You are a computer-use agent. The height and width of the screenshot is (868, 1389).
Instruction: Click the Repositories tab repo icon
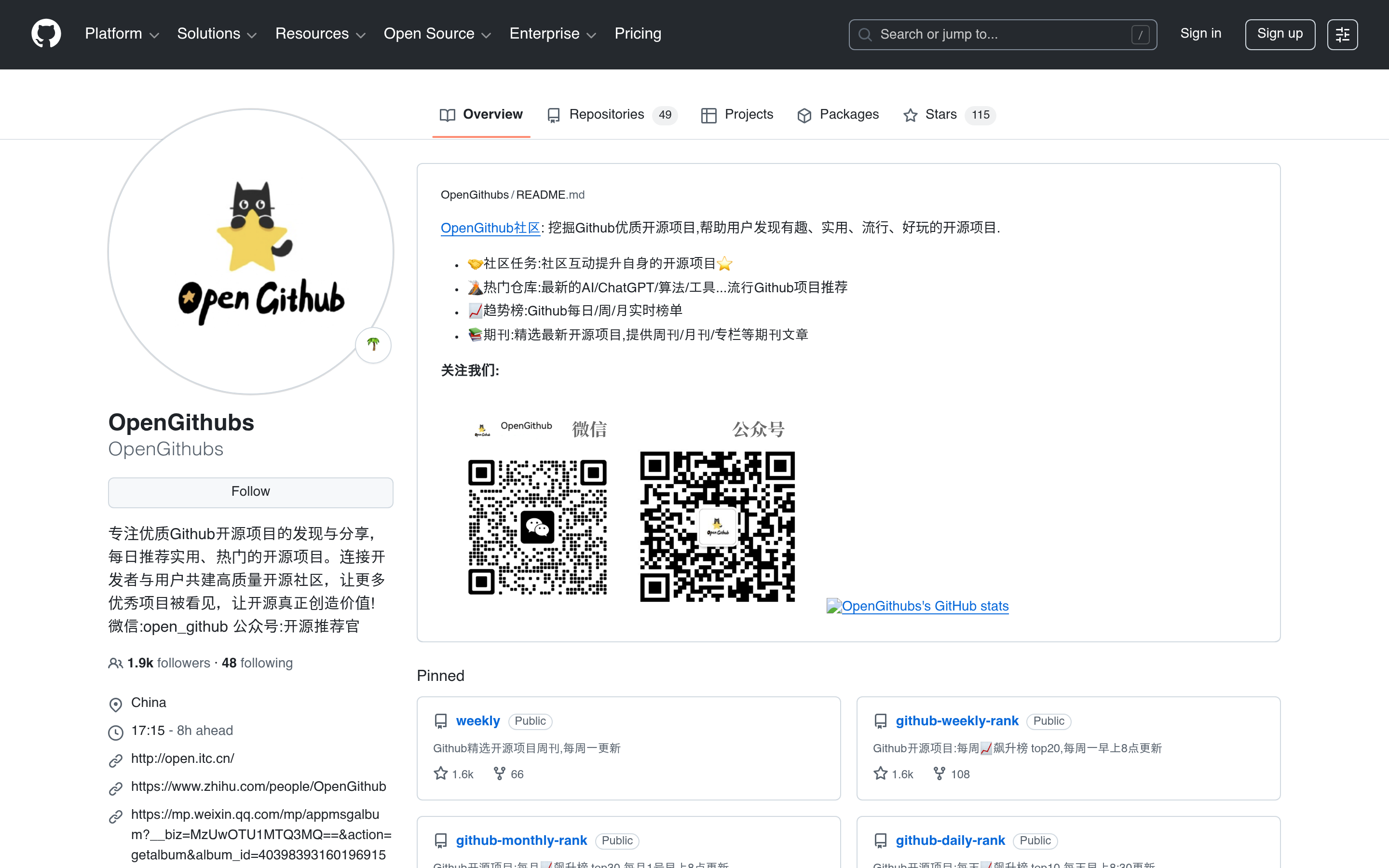click(554, 115)
